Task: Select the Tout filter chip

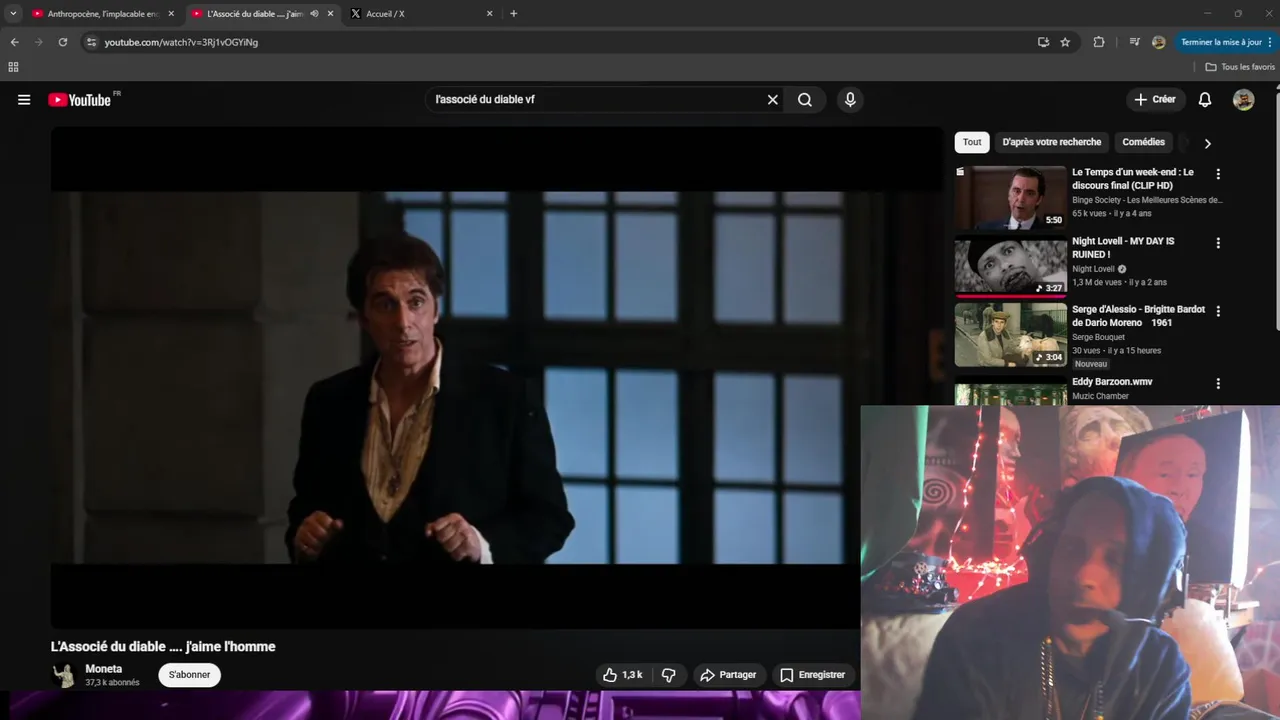Action: pos(972,142)
